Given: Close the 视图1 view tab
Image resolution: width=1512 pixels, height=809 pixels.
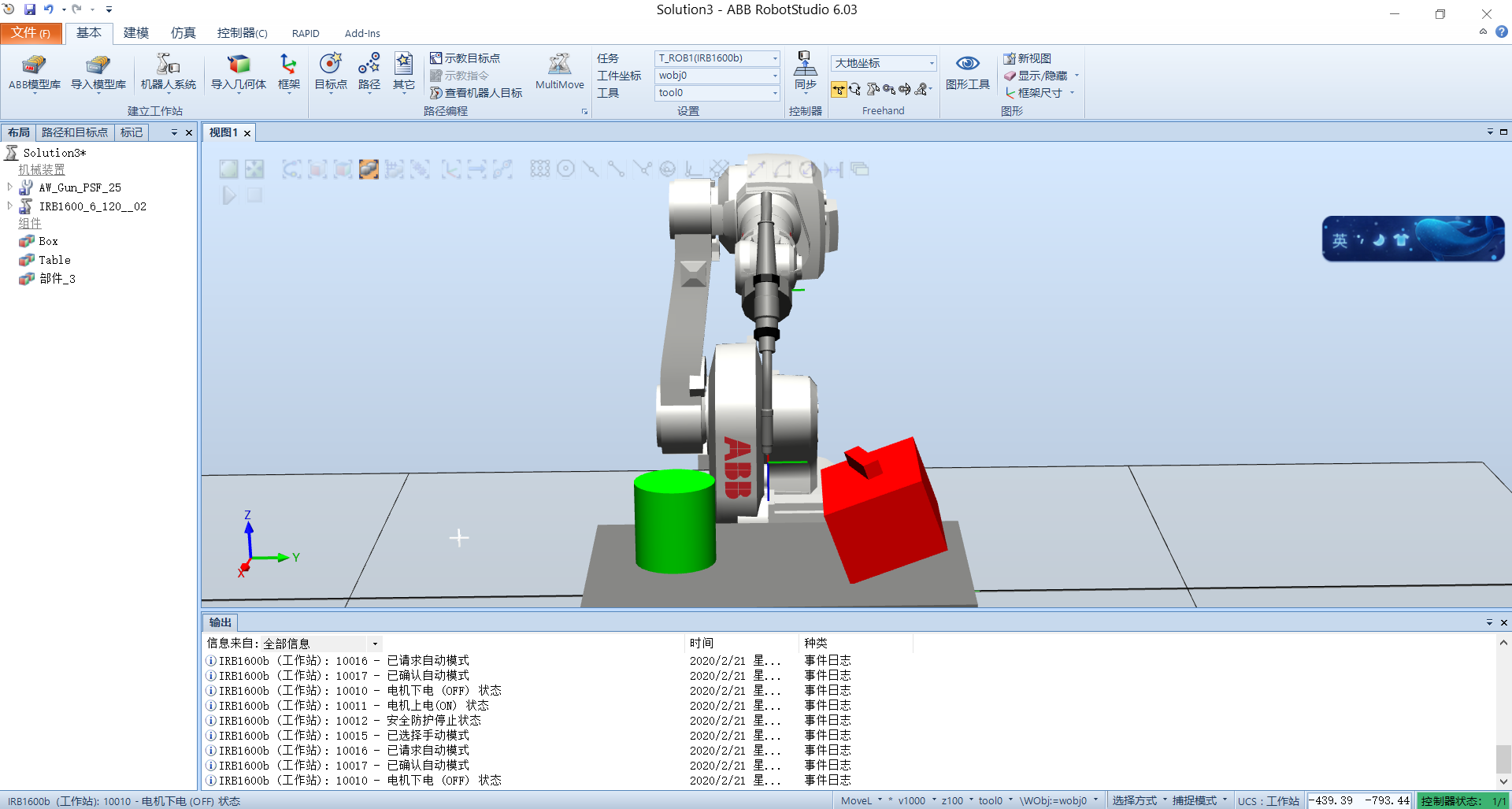Looking at the screenshot, I should tap(247, 133).
